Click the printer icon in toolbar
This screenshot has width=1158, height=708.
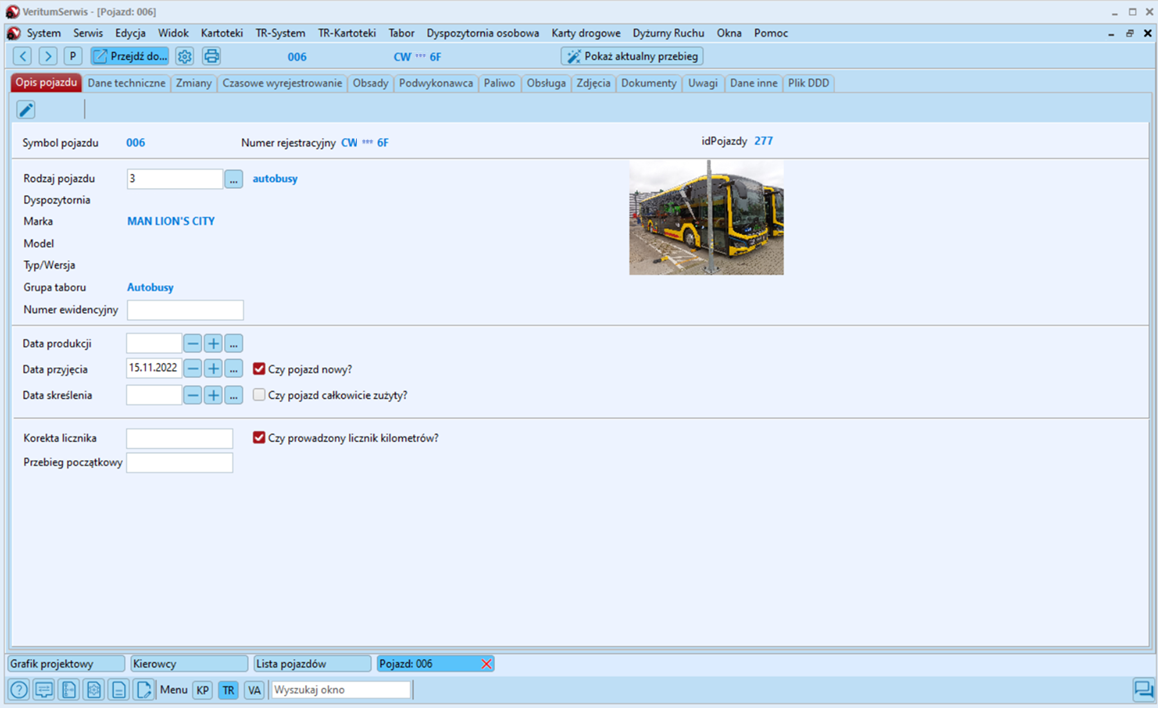pos(212,56)
